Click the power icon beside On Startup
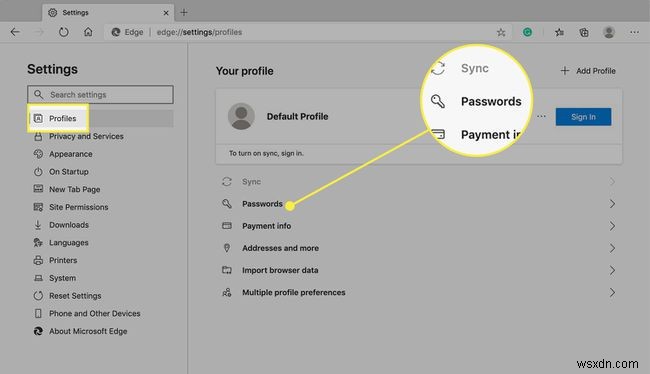The width and height of the screenshot is (650, 374). (x=38, y=172)
